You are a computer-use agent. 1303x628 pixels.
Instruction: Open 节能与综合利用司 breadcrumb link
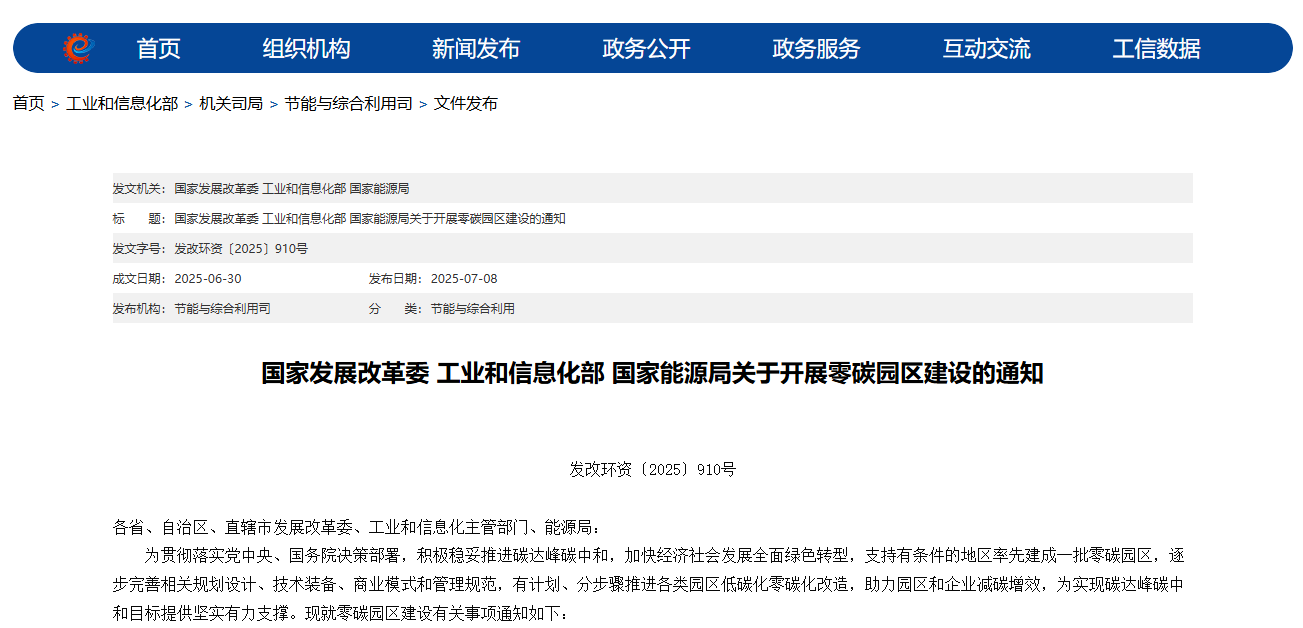(348, 104)
